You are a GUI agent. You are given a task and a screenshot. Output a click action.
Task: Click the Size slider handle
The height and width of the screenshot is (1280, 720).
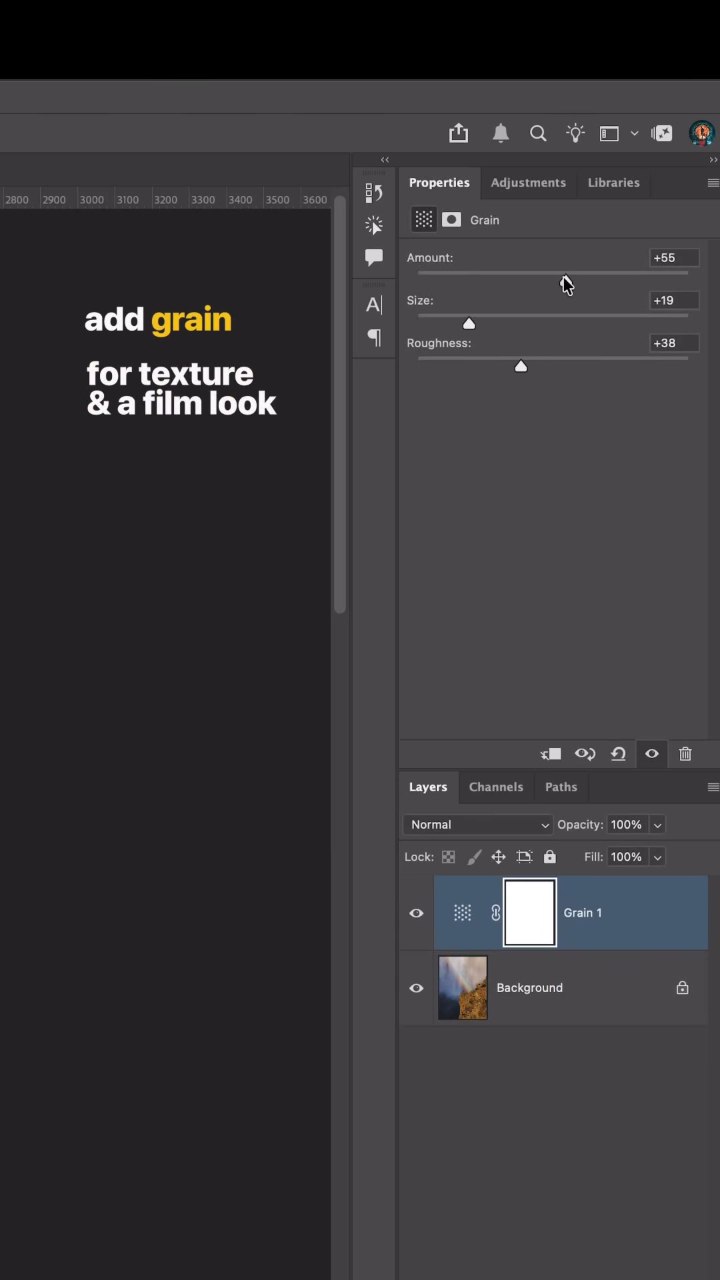469,323
